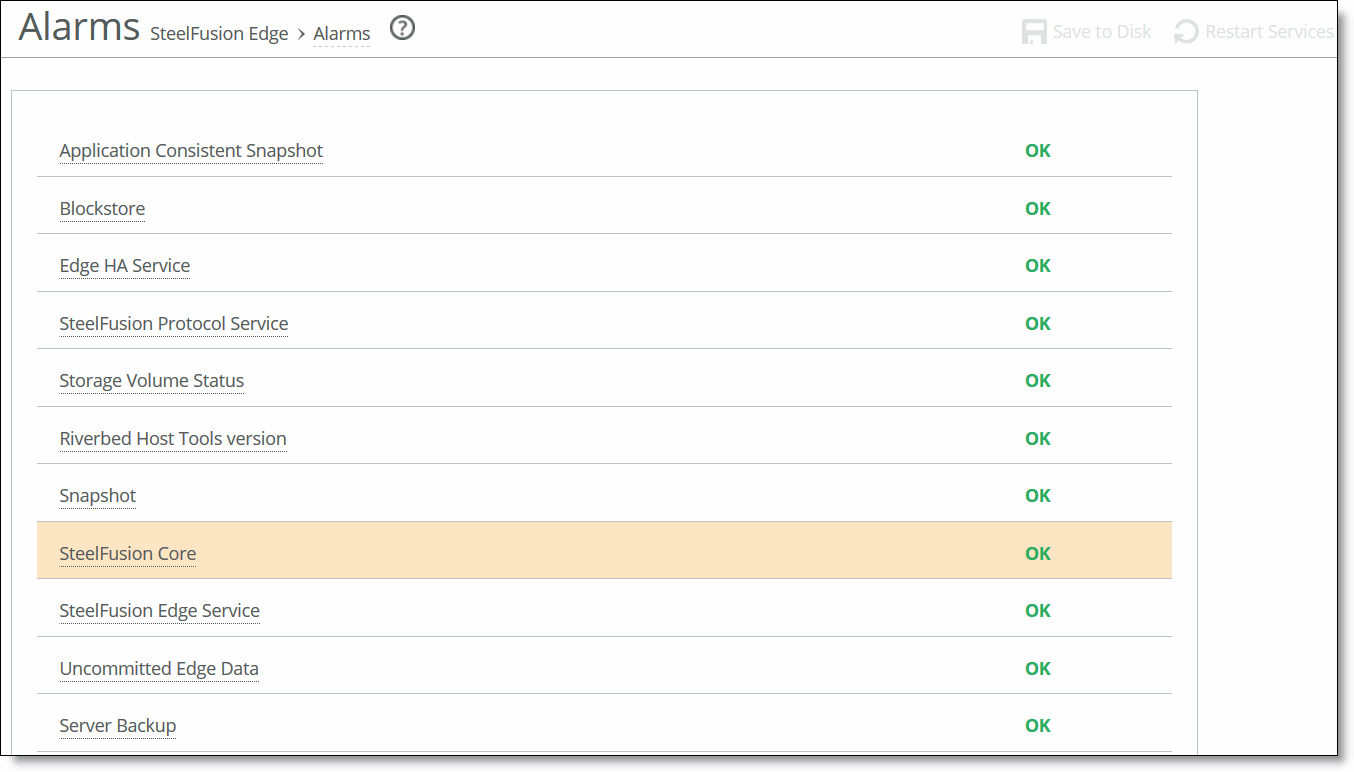Open Storage Volume Status alarm

152,381
